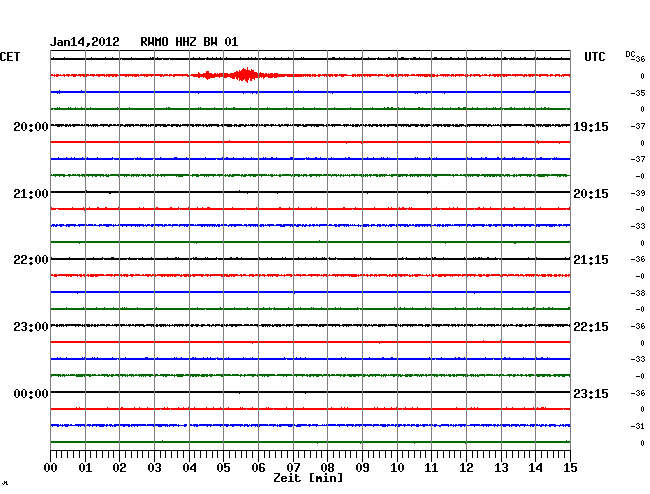The image size is (650, 494).
Task: Click the 14 minute axis label
Action: point(535,467)
